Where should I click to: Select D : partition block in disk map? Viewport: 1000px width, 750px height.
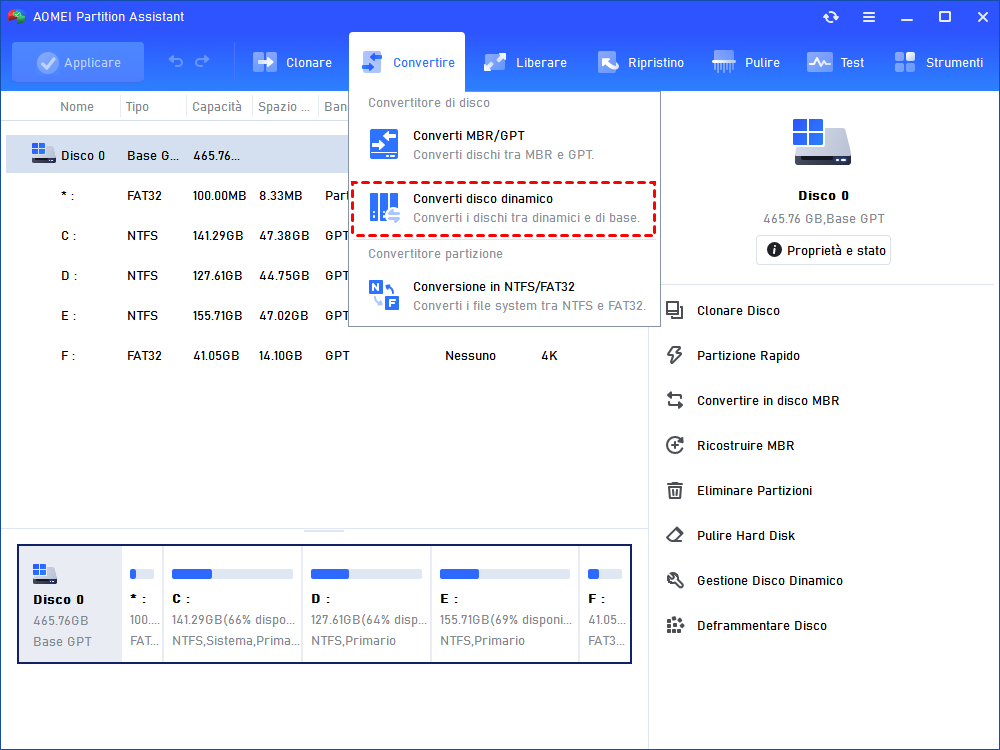click(367, 604)
